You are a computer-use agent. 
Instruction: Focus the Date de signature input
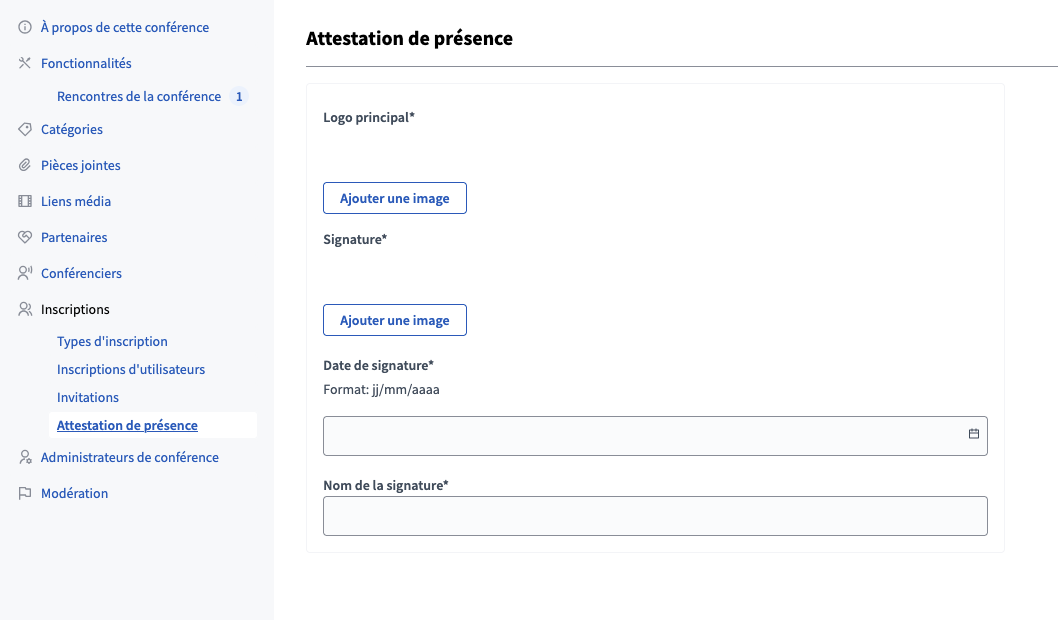(640, 436)
